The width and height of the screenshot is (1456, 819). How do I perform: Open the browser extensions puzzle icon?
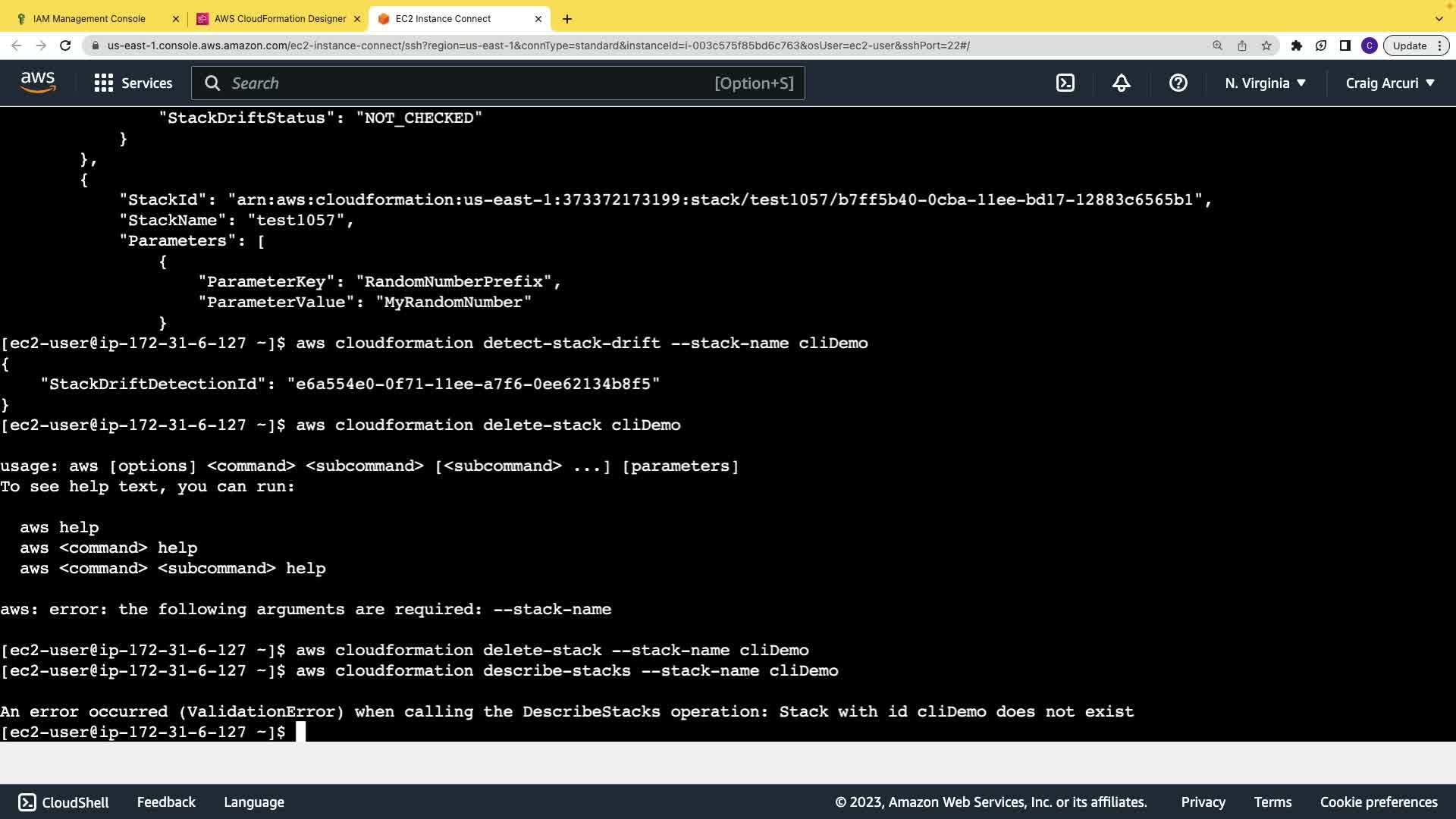[1297, 45]
